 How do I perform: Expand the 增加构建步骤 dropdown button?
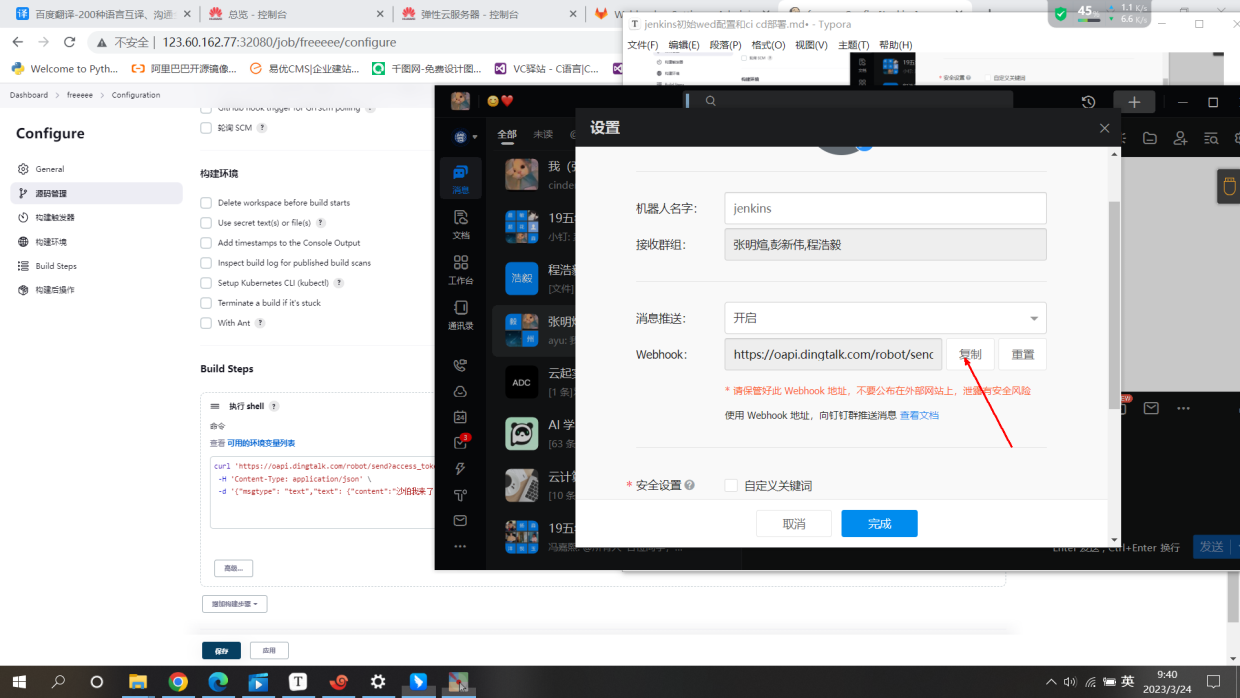pyautogui.click(x=234, y=604)
